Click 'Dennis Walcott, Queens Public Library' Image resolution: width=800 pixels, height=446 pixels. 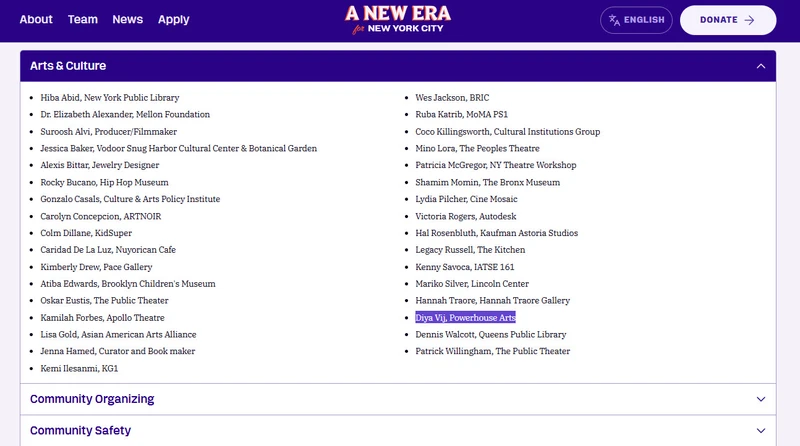point(491,335)
